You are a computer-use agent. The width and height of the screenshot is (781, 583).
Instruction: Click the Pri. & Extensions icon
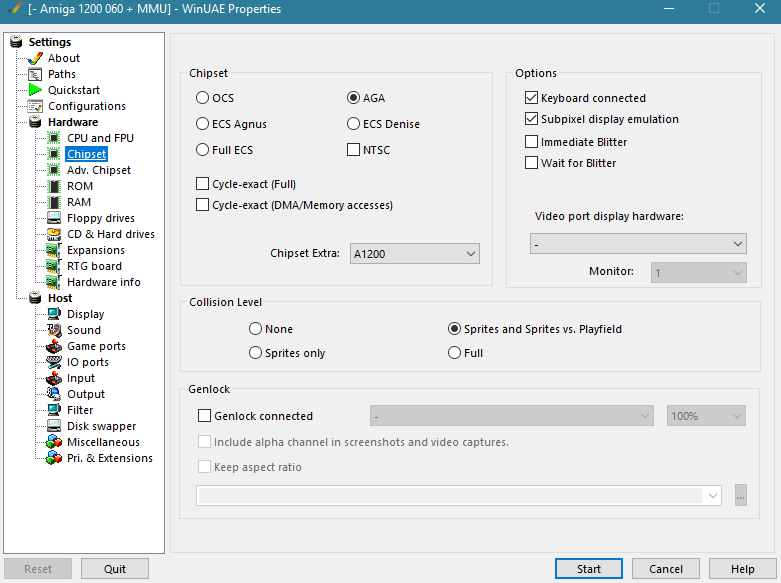[x=54, y=458]
